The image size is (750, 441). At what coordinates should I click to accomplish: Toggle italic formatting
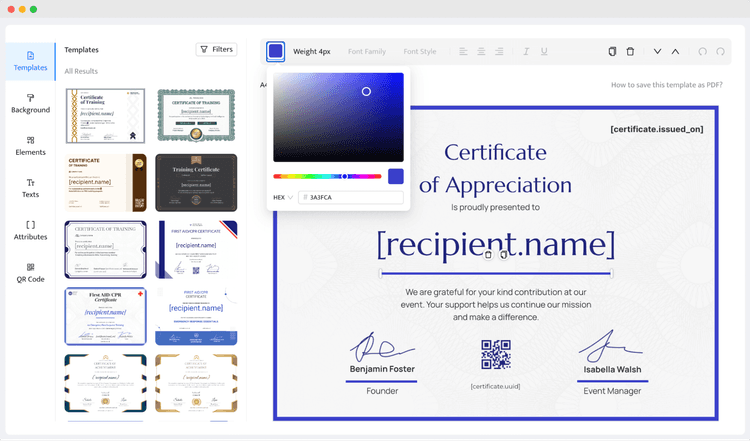click(526, 51)
